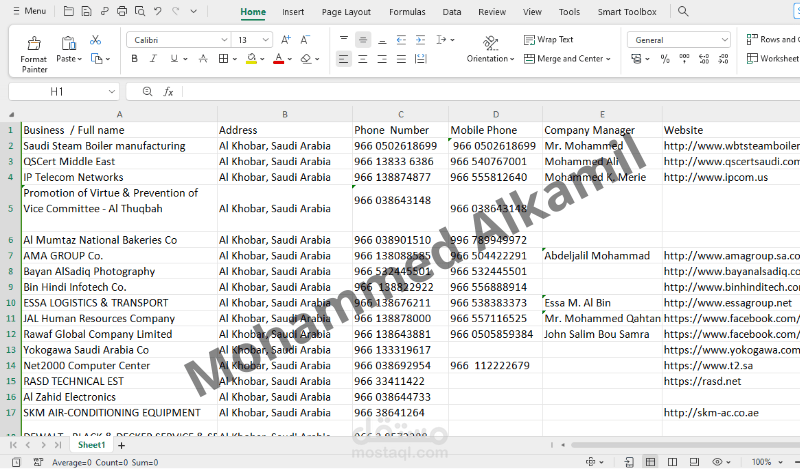
Task: Click the Distributed alignment icon
Action: 421,59
